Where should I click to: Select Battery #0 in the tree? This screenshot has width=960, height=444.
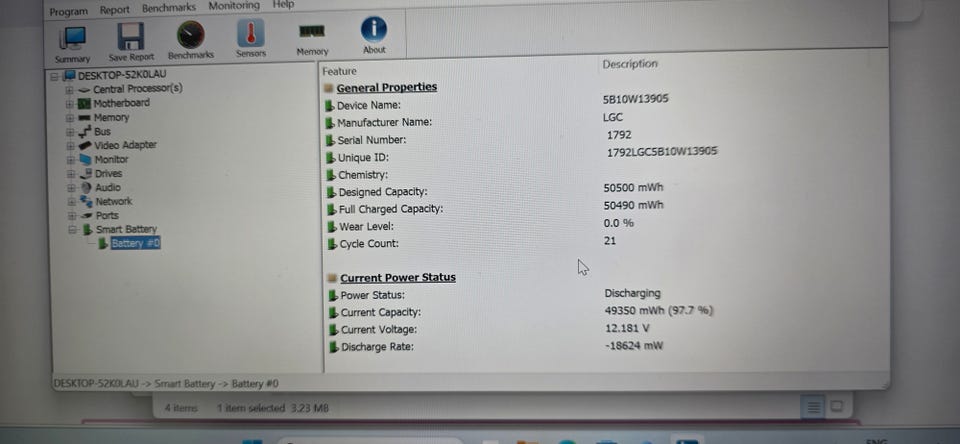point(135,243)
